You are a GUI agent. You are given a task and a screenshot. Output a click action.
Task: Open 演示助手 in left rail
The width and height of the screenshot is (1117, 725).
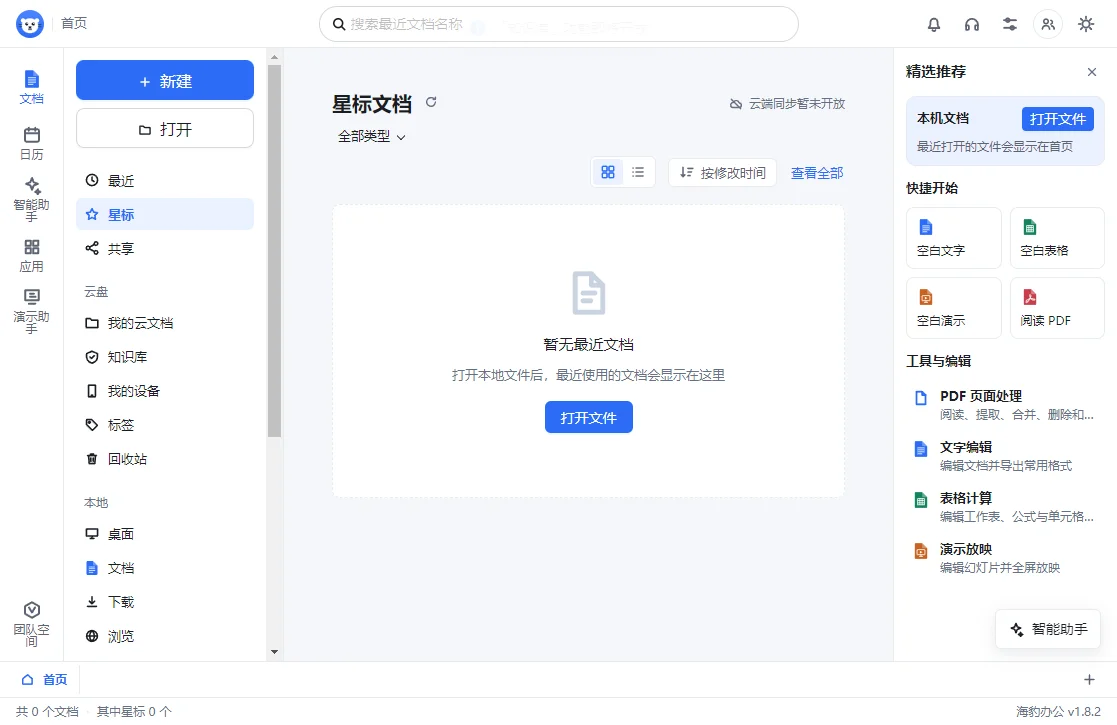pyautogui.click(x=31, y=311)
